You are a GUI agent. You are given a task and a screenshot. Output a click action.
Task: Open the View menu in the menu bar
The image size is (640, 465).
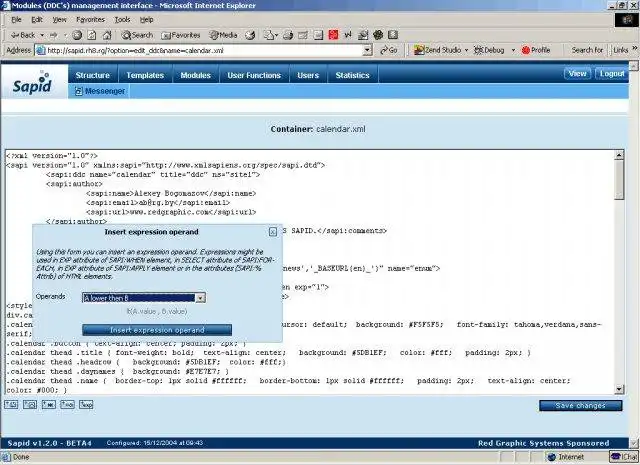click(x=59, y=20)
